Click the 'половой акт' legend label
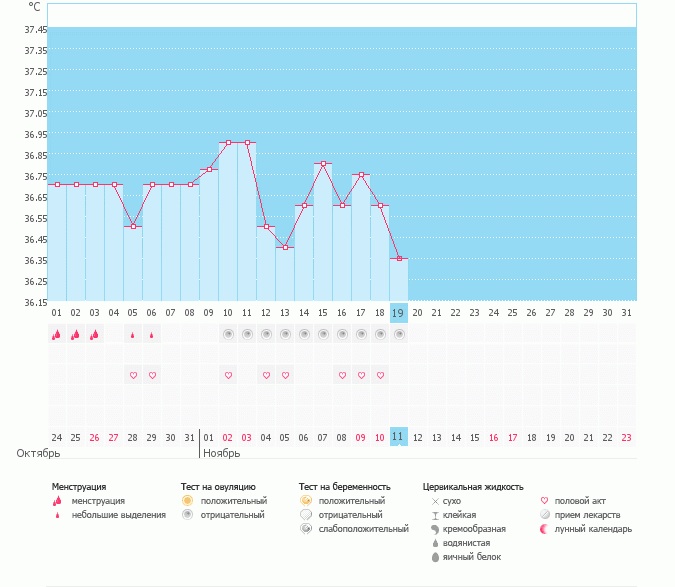This screenshot has width=675, height=587. pyautogui.click(x=580, y=500)
